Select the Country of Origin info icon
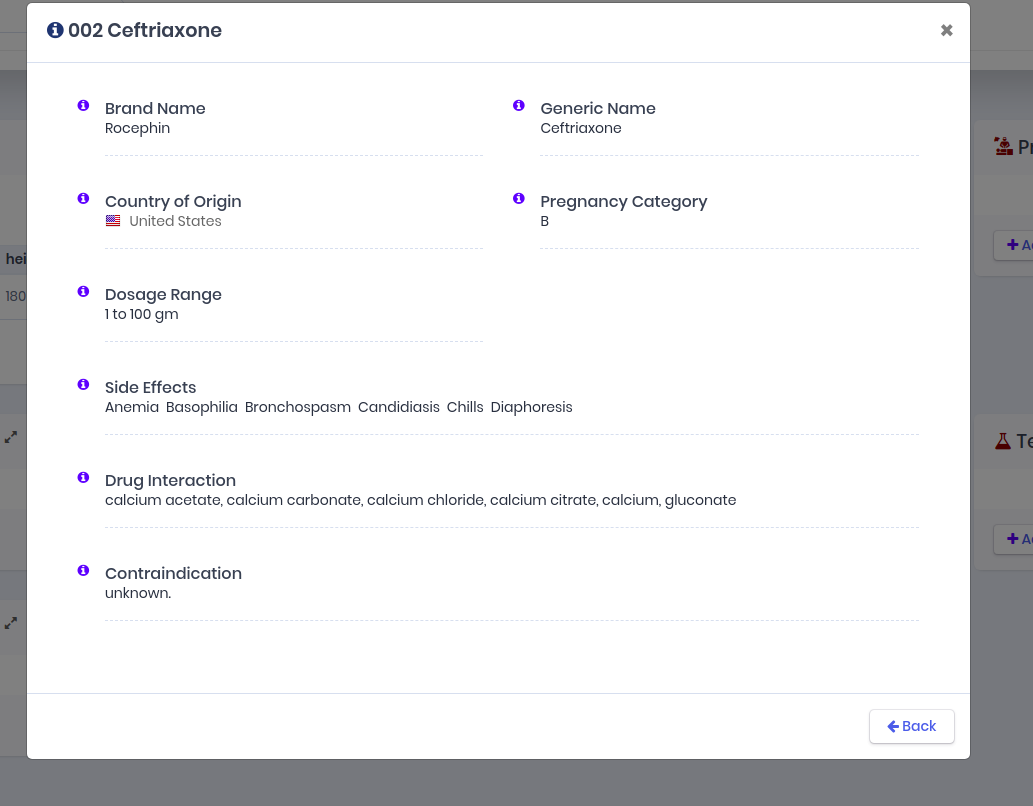This screenshot has width=1033, height=806. [84, 199]
